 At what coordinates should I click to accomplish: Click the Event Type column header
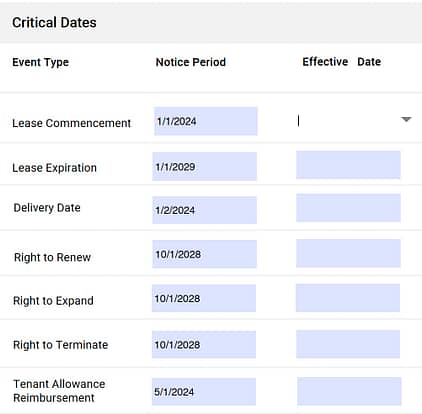(41, 62)
